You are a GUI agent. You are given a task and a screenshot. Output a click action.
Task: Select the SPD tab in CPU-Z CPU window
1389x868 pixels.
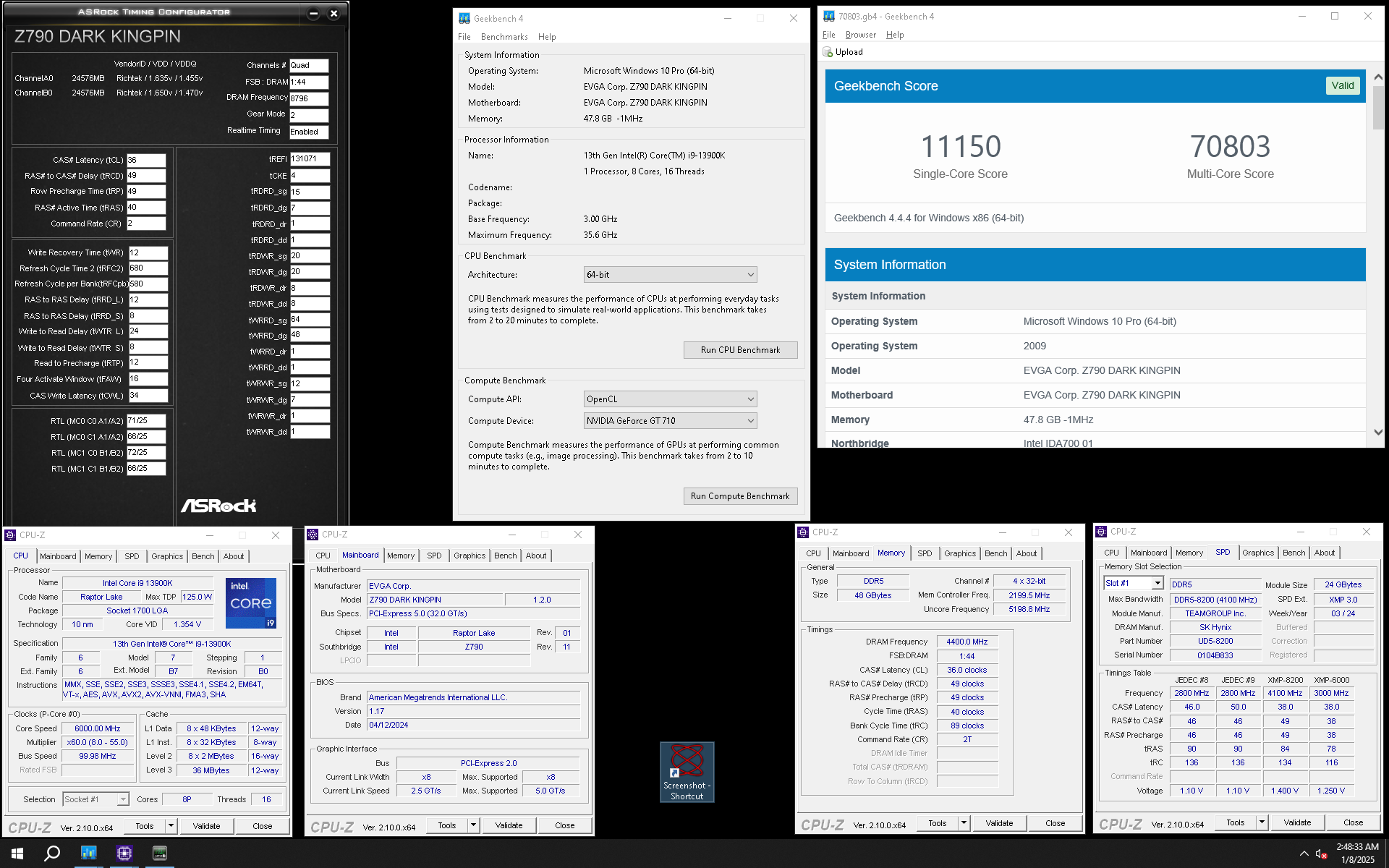(132, 556)
